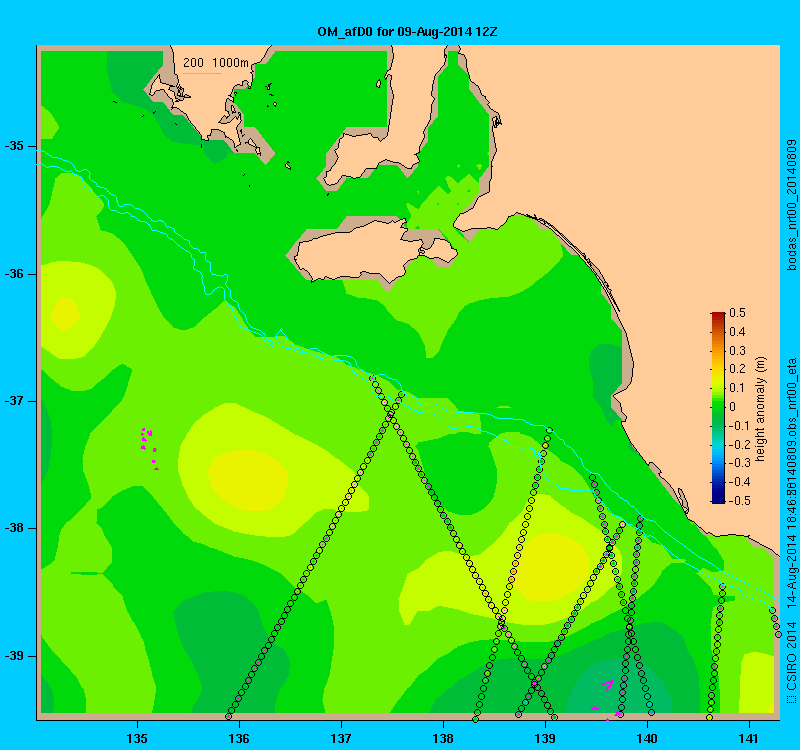
Task: Click the 0 colorbar tick label
Action: point(733,407)
